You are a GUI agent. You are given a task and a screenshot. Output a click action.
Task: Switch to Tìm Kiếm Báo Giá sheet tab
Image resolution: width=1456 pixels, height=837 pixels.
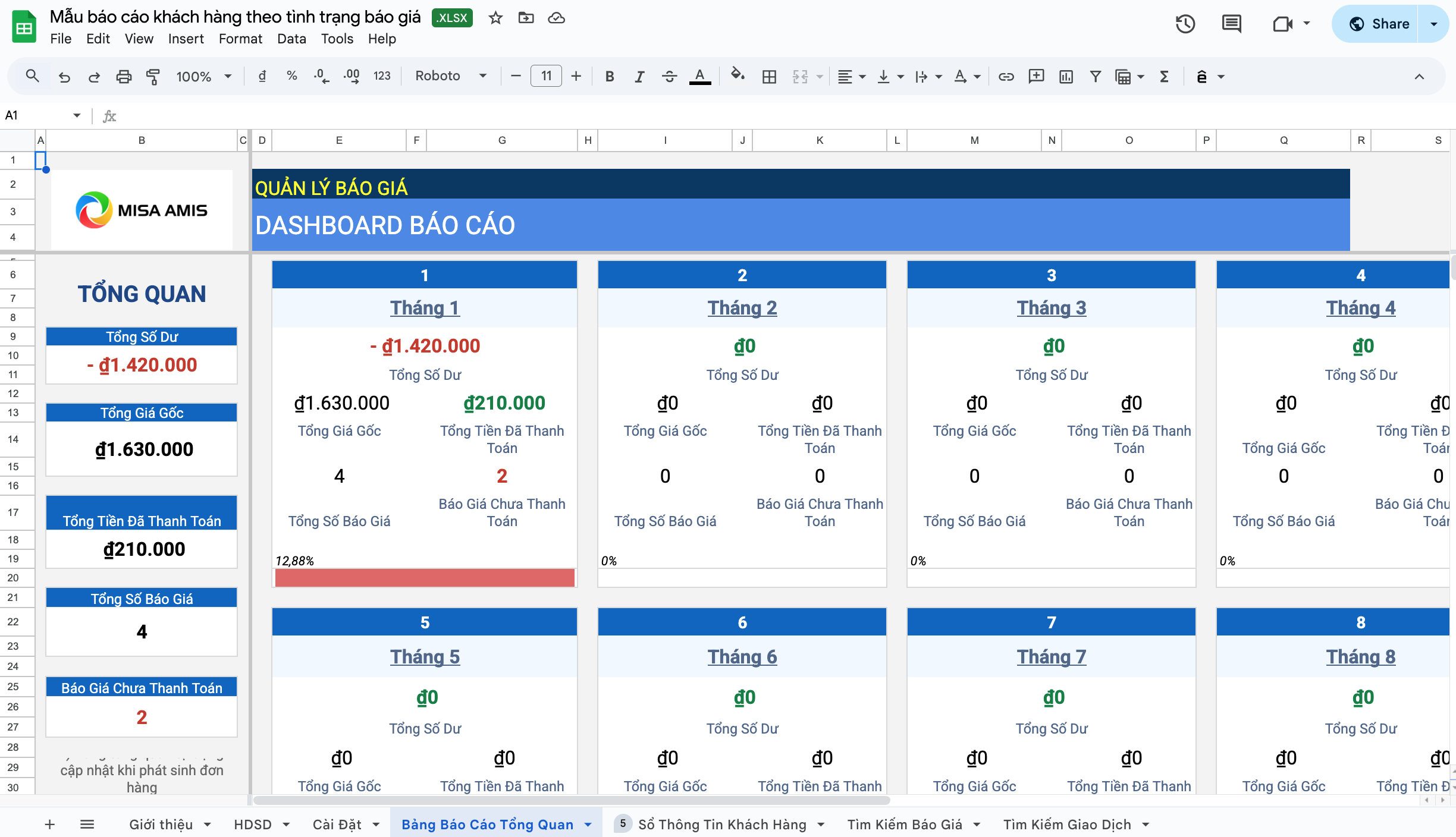(x=904, y=824)
